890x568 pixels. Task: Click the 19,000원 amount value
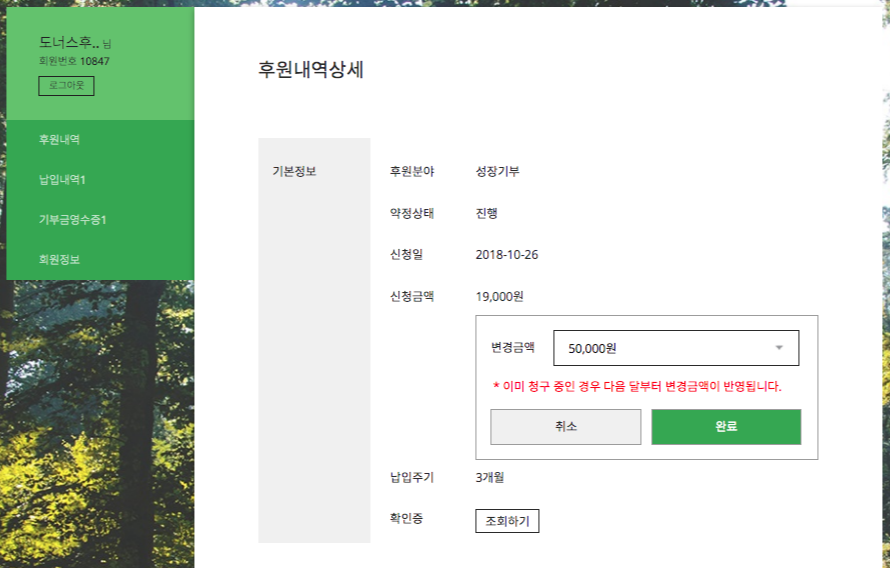(499, 296)
